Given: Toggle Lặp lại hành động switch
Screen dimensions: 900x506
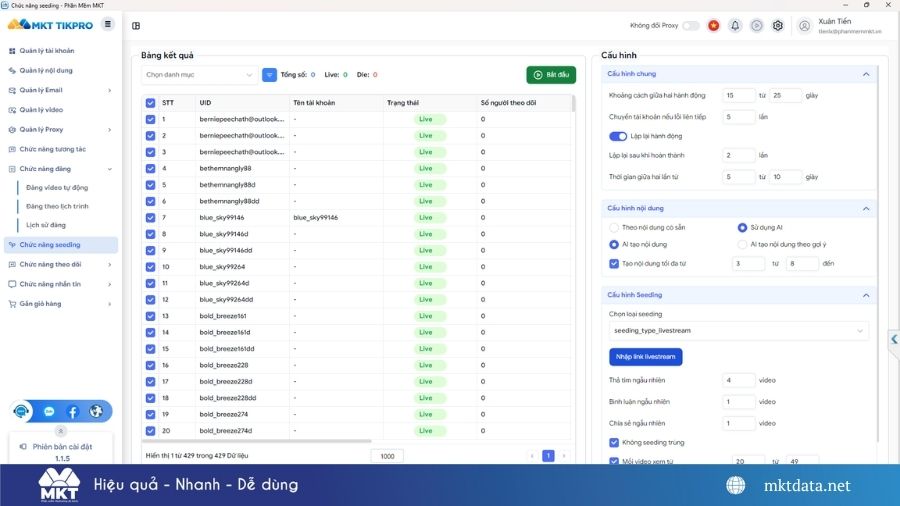Looking at the screenshot, I should (618, 136).
